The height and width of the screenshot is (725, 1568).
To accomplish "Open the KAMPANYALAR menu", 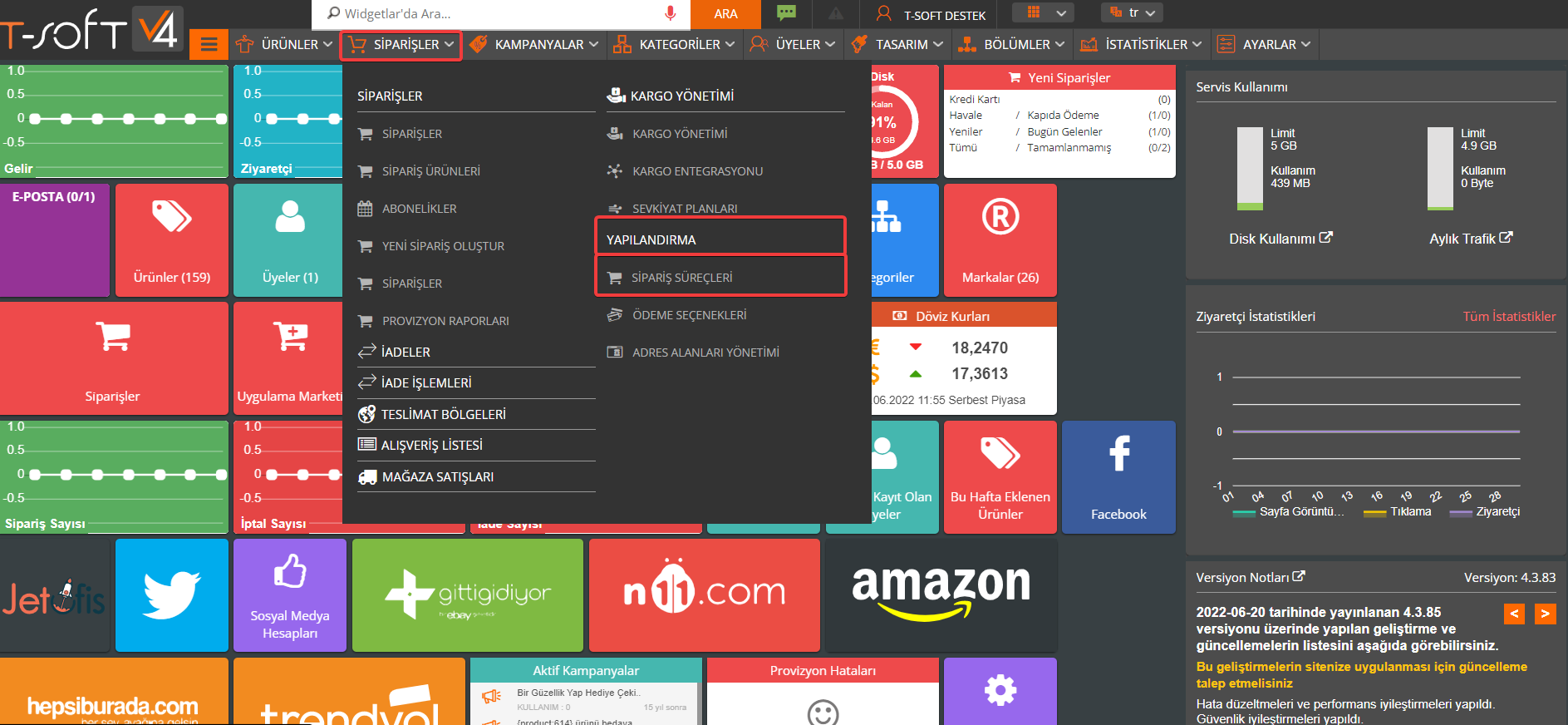I will (533, 44).
